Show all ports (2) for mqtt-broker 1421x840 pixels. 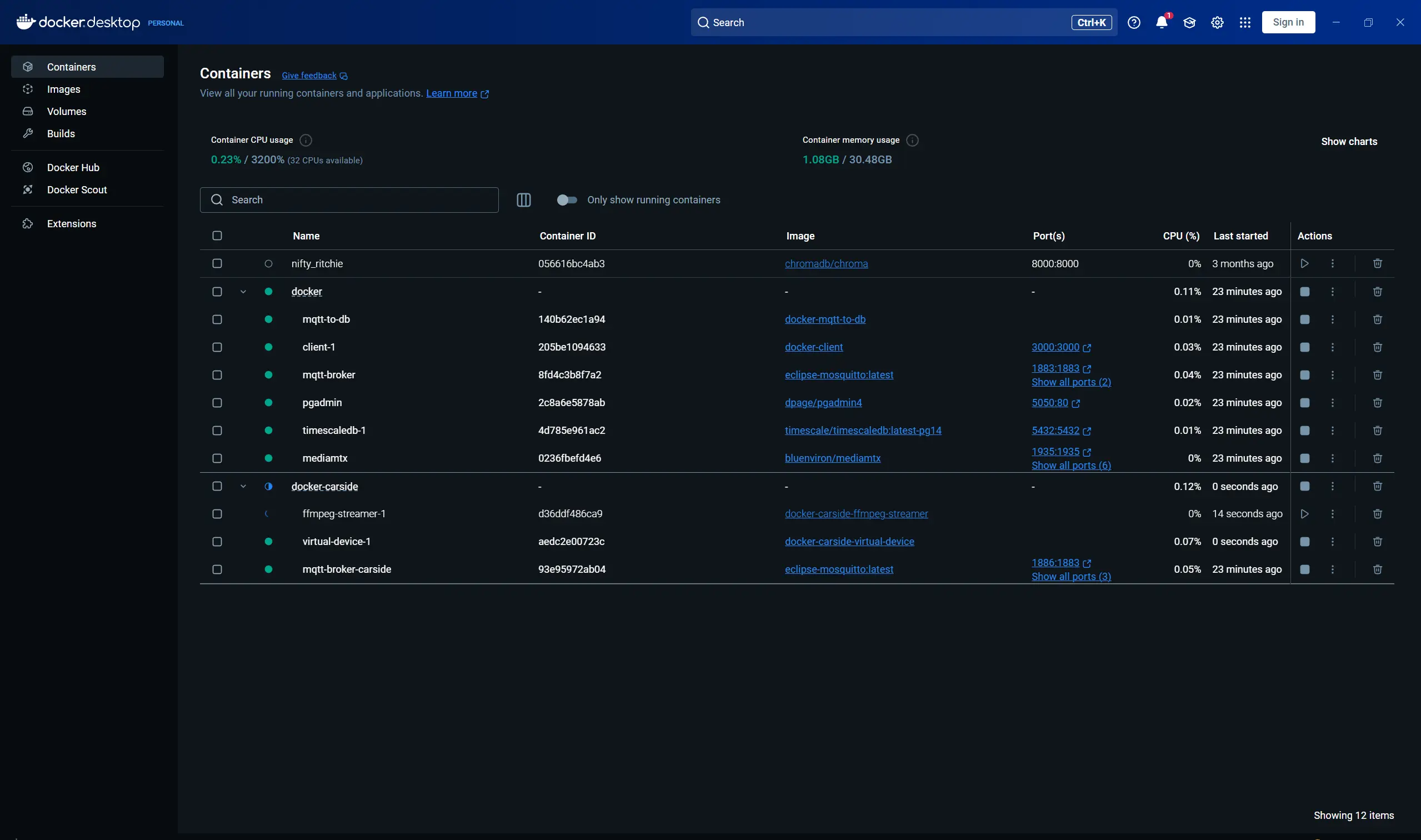(x=1070, y=382)
